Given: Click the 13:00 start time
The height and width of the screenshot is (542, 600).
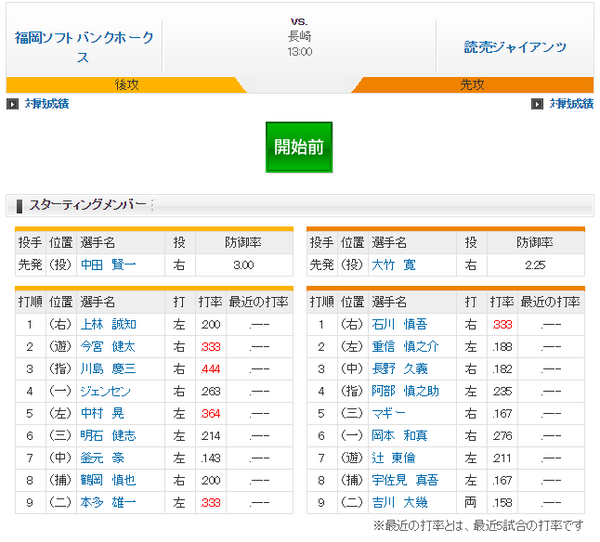Looking at the screenshot, I should 300,52.
